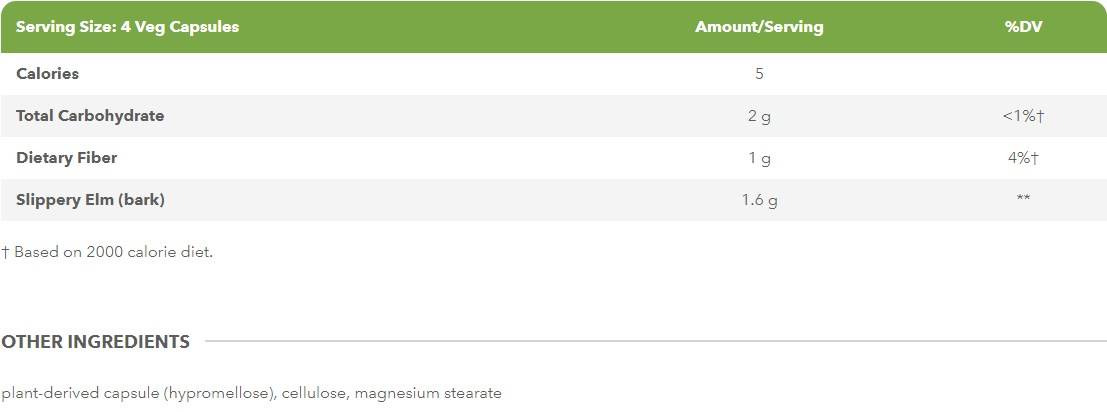Click the 2000 calorie diet footnote
Screen dimensions: 1107x412
point(107,252)
